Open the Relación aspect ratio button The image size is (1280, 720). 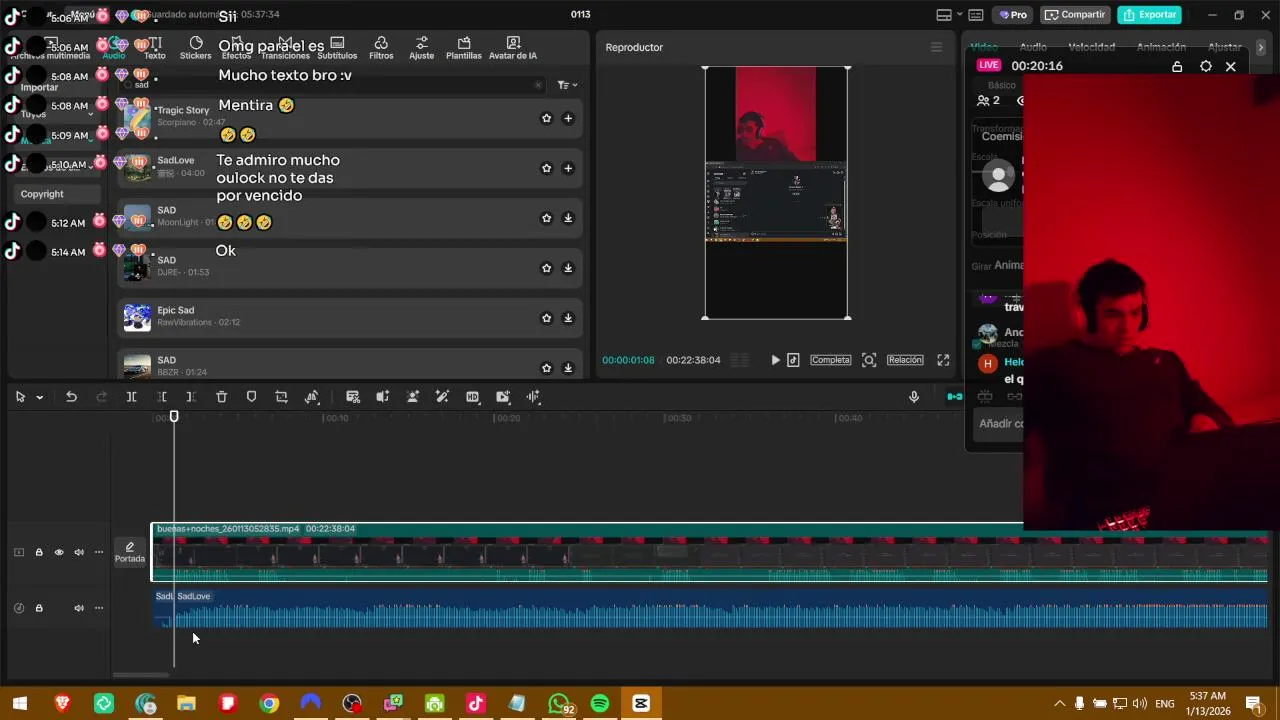pyautogui.click(x=905, y=360)
